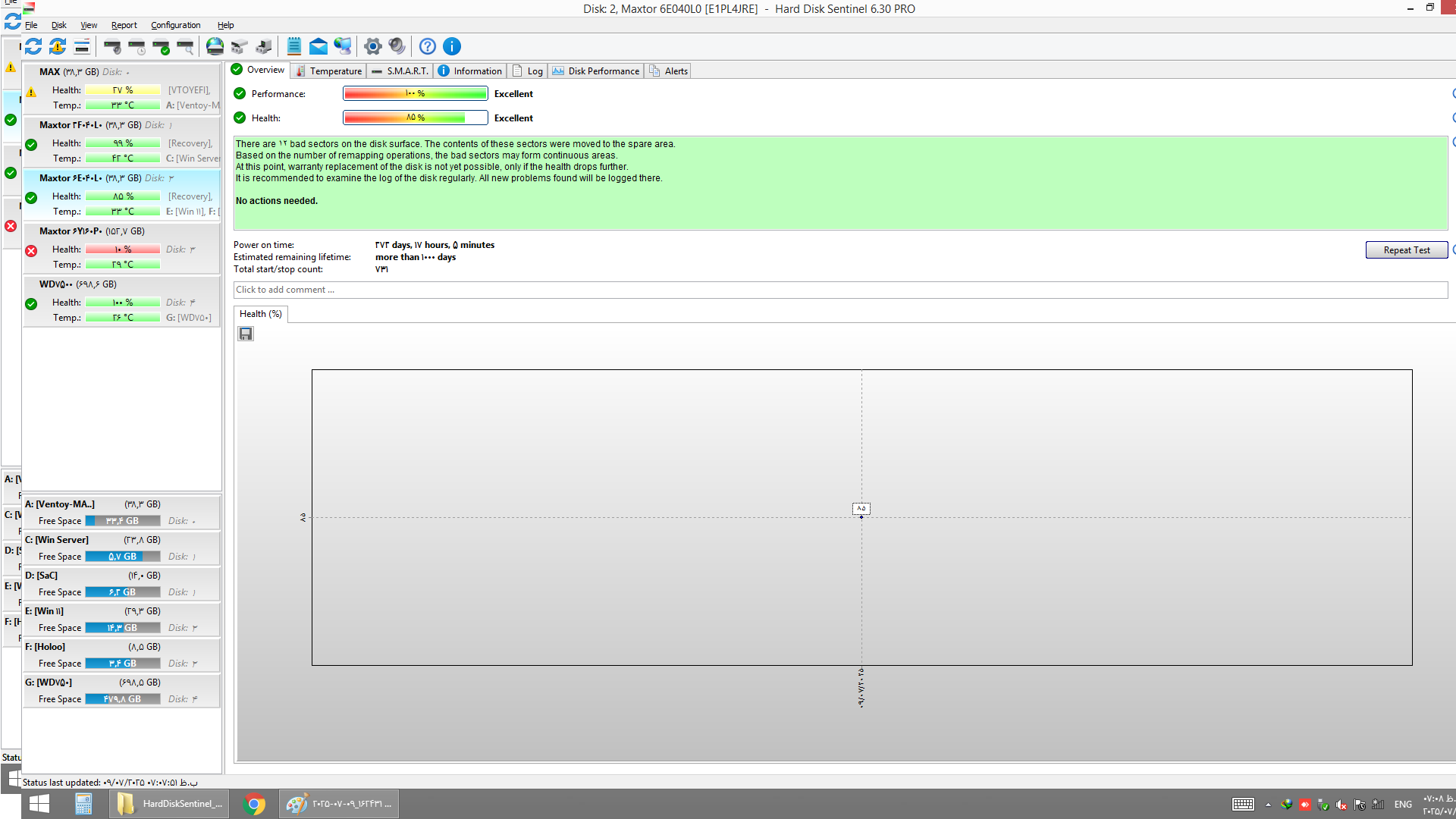
Task: Click the globe and monitor icon
Action: coord(343,46)
